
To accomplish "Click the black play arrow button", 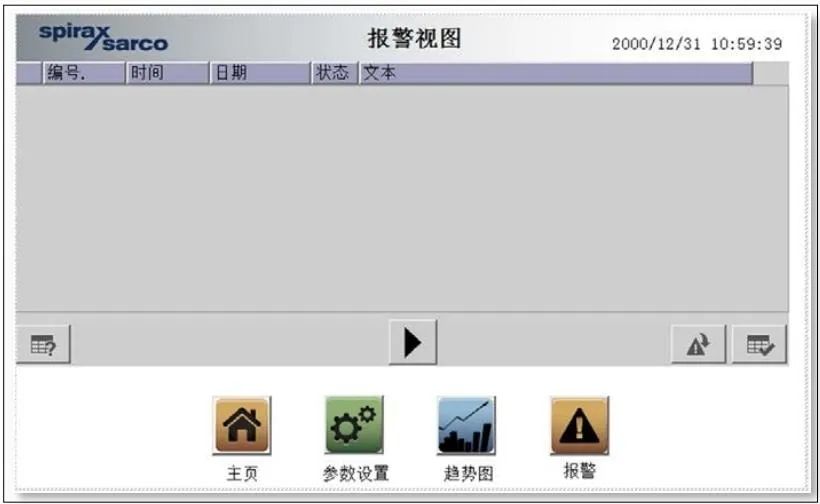I will 413,343.
